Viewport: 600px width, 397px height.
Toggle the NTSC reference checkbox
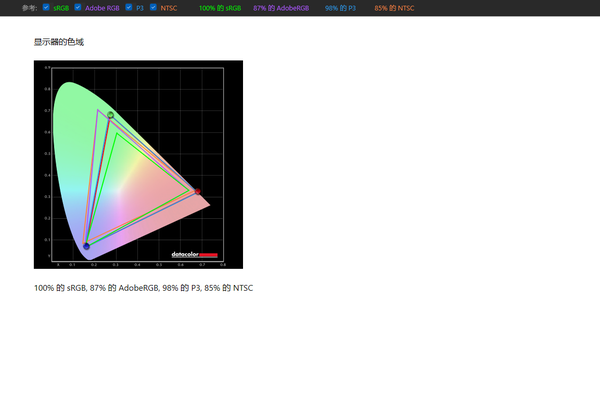click(153, 7)
